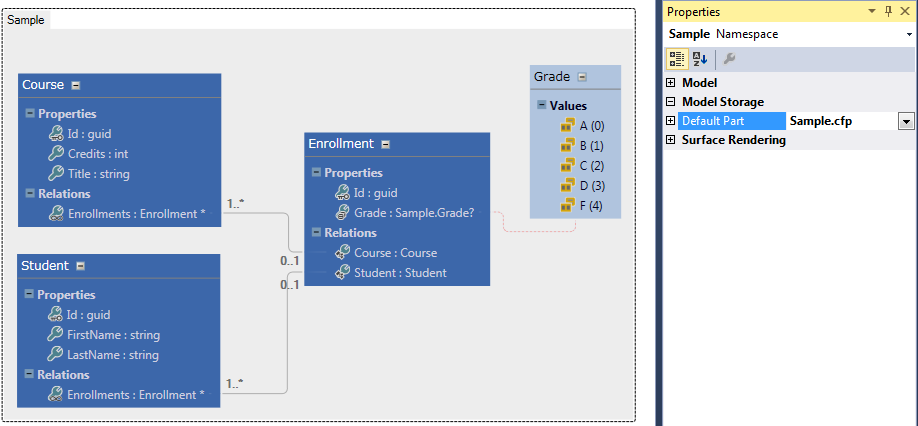Select the enum value icon for A (0)
The width and height of the screenshot is (918, 426).
click(x=568, y=126)
